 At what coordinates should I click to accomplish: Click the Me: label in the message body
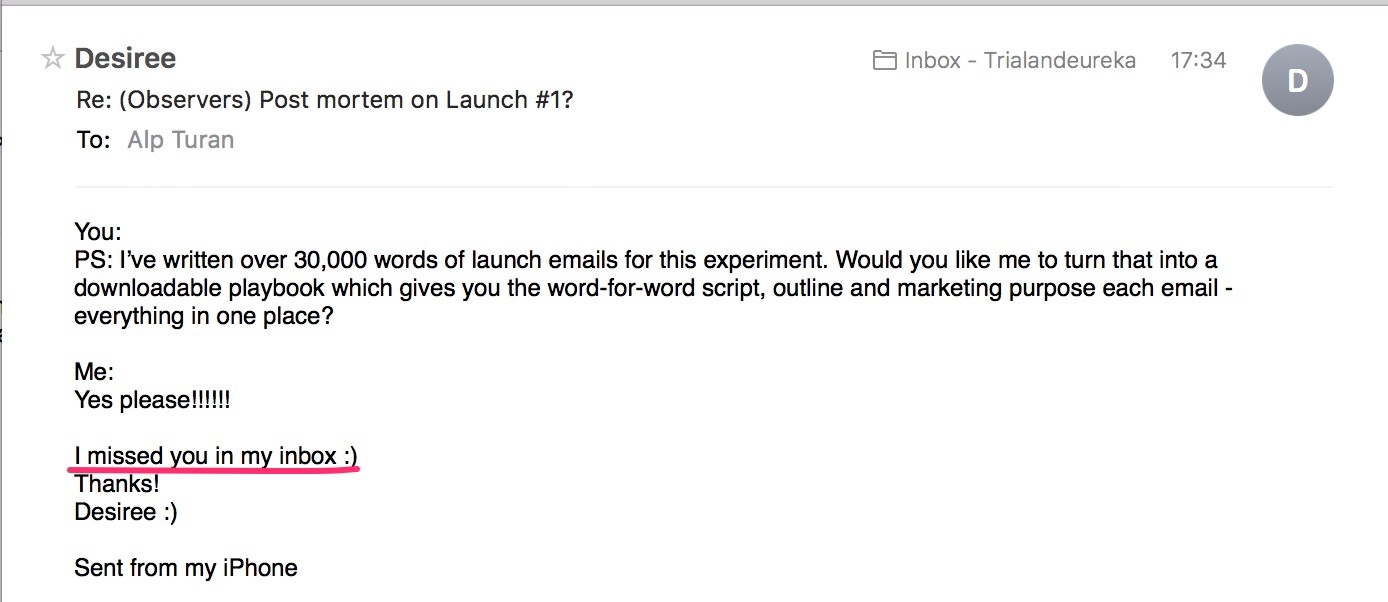pyautogui.click(x=94, y=372)
